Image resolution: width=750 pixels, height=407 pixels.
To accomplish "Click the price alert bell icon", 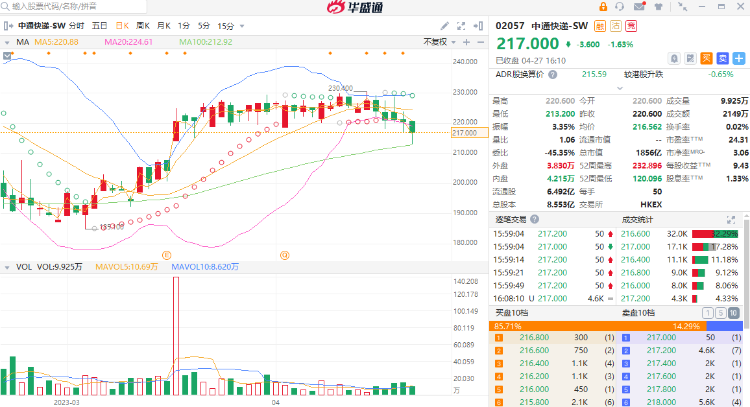I will pyautogui.click(x=674, y=58).
